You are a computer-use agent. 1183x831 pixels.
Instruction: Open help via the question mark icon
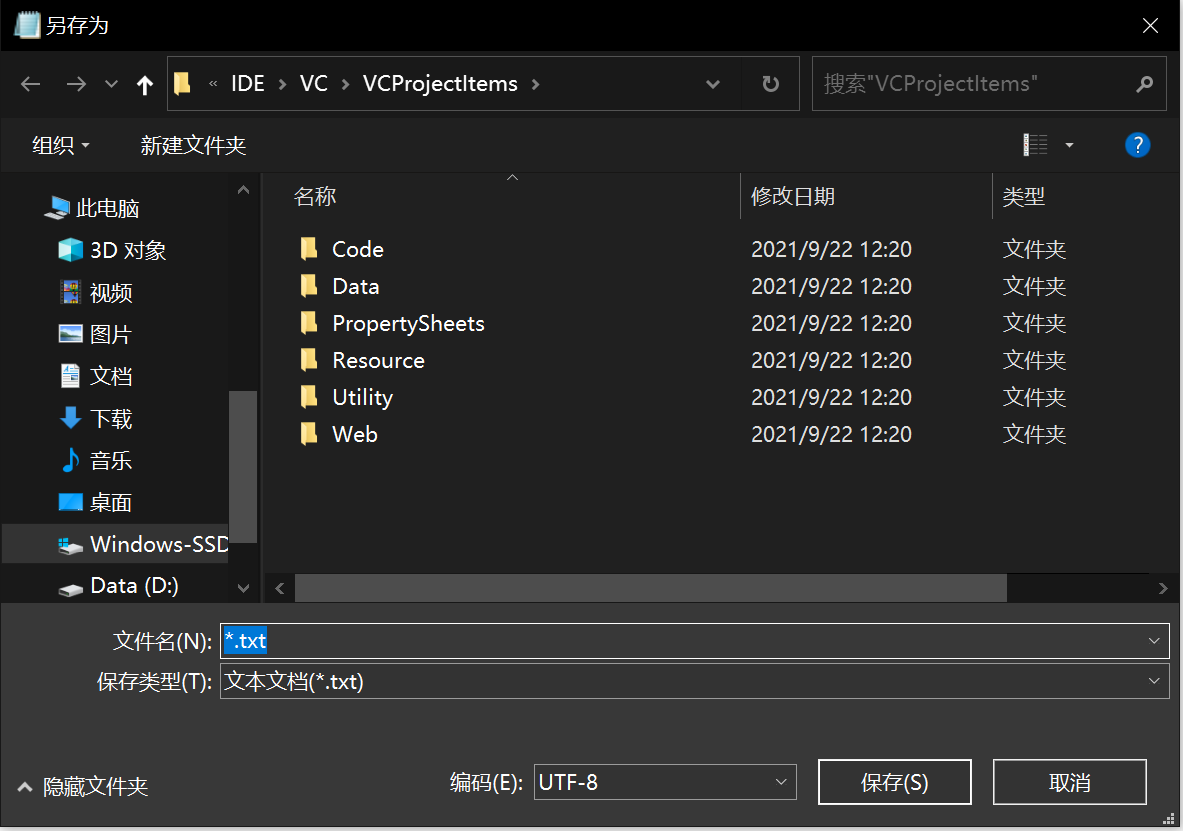(x=1137, y=145)
